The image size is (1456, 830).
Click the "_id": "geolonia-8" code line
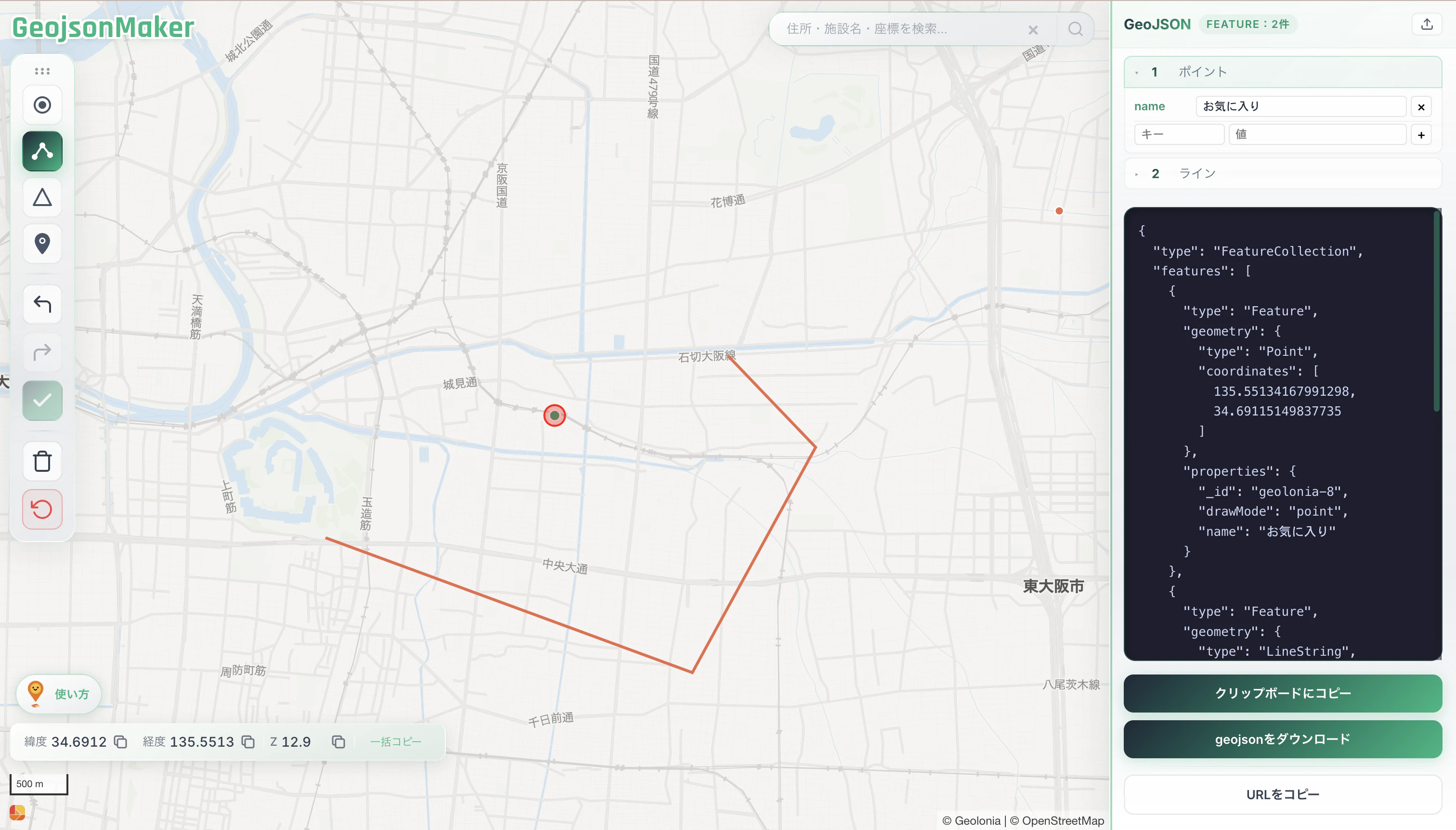pyautogui.click(x=1273, y=492)
